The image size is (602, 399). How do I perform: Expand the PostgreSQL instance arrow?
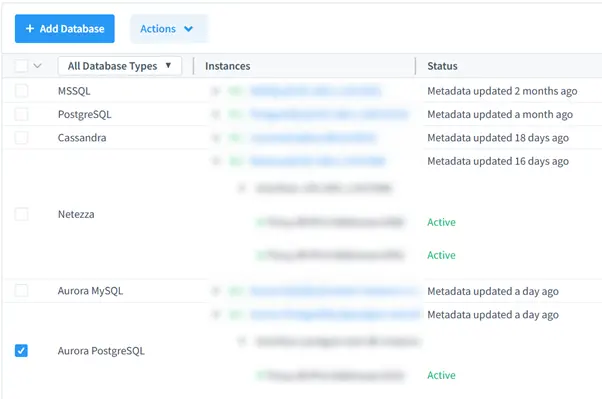point(216,114)
